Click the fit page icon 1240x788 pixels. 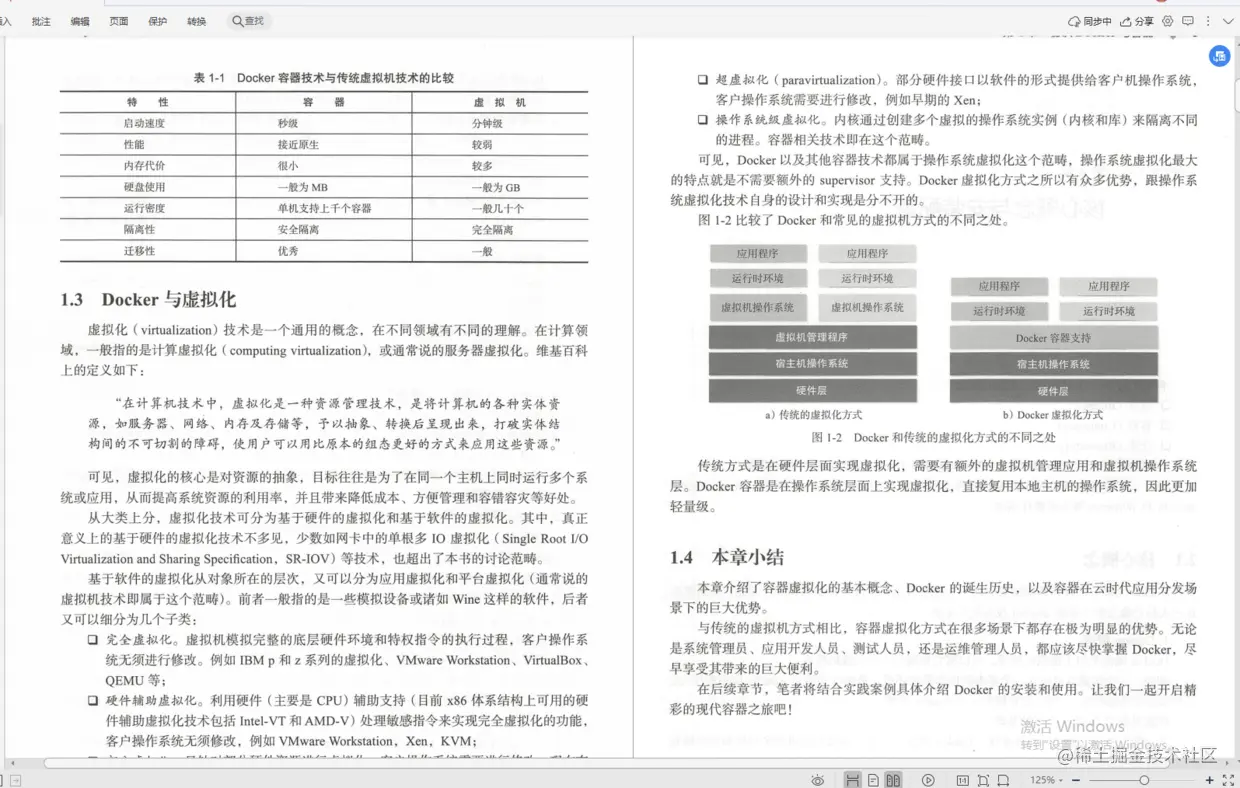(x=983, y=780)
